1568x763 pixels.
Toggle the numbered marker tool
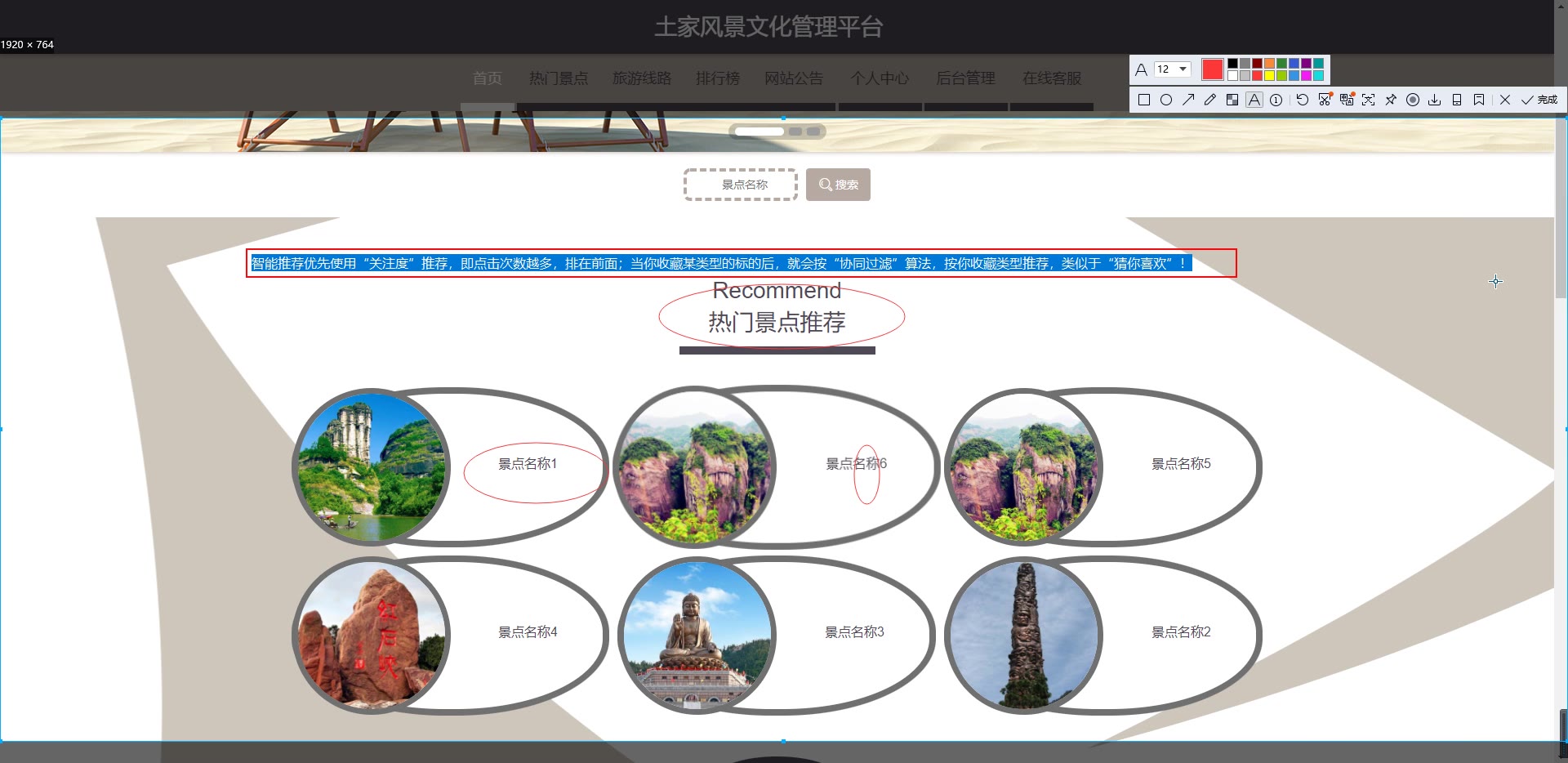[1276, 100]
